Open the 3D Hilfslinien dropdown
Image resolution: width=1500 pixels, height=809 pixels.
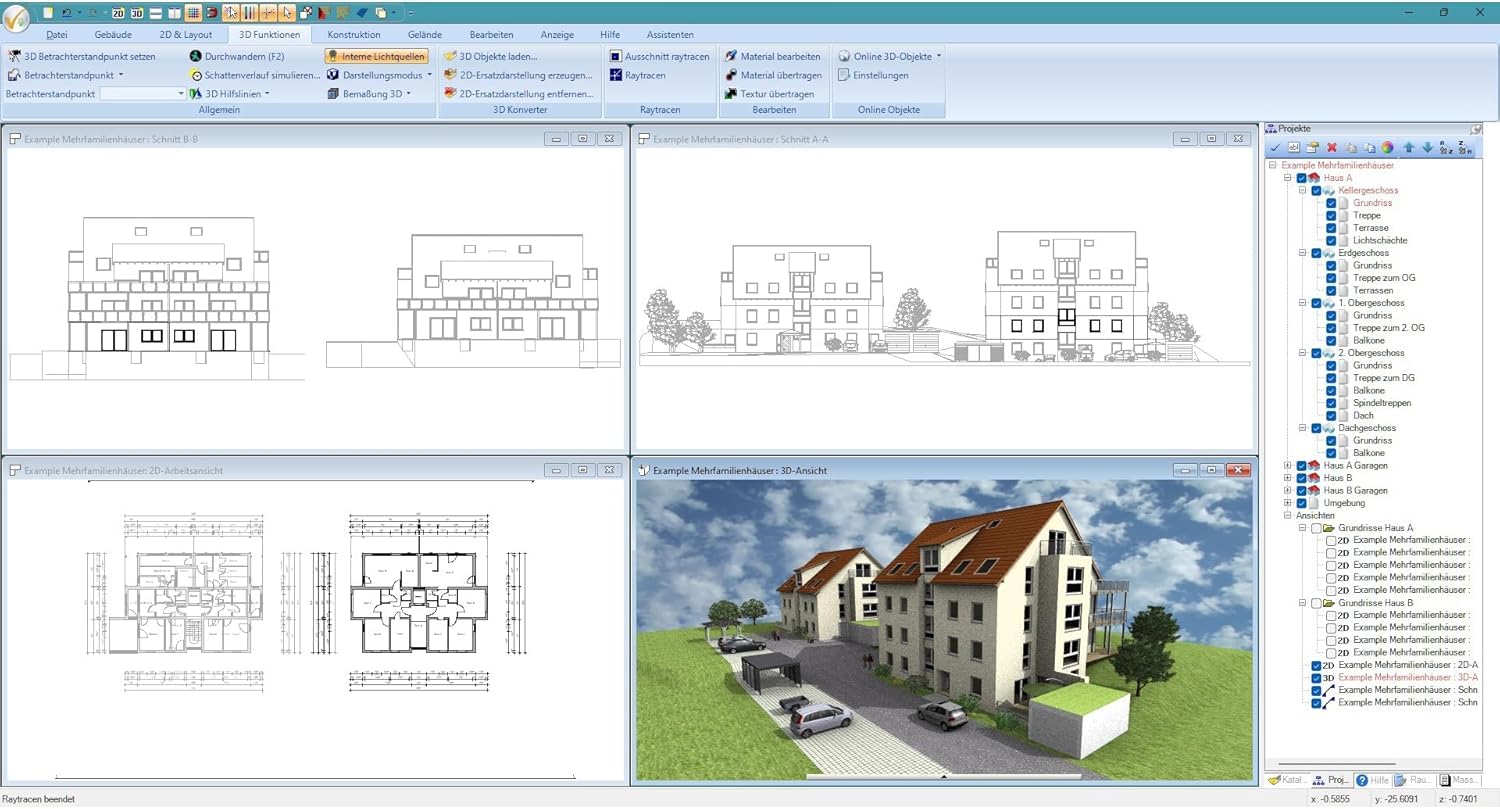tap(230, 94)
